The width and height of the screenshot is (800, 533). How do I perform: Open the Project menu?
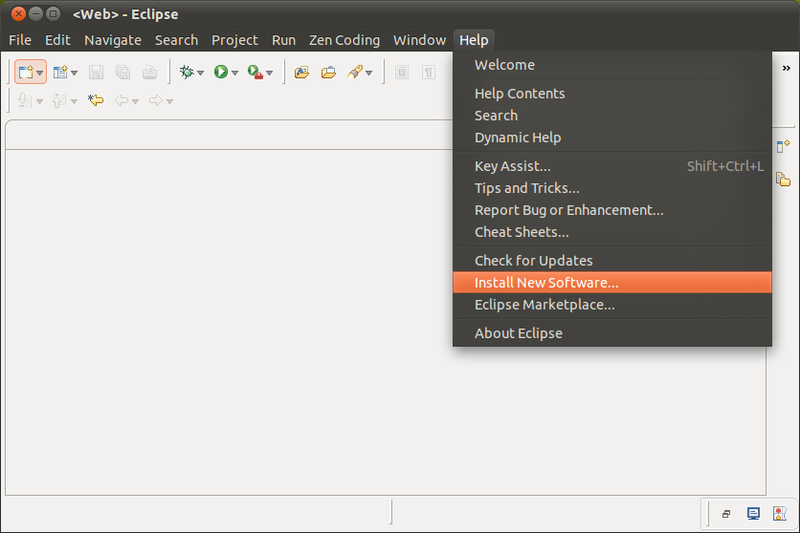(235, 40)
